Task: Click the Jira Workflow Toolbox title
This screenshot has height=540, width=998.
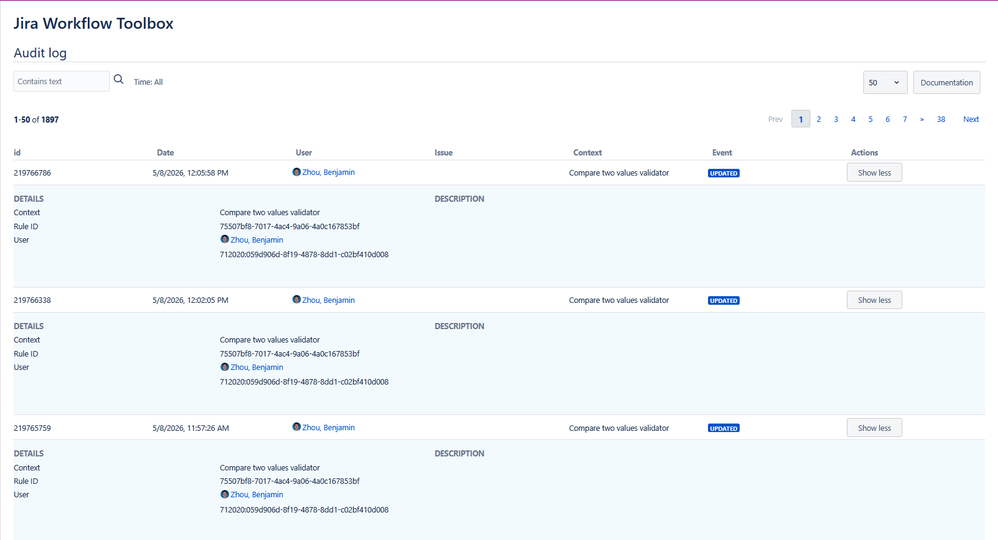Action: [94, 24]
